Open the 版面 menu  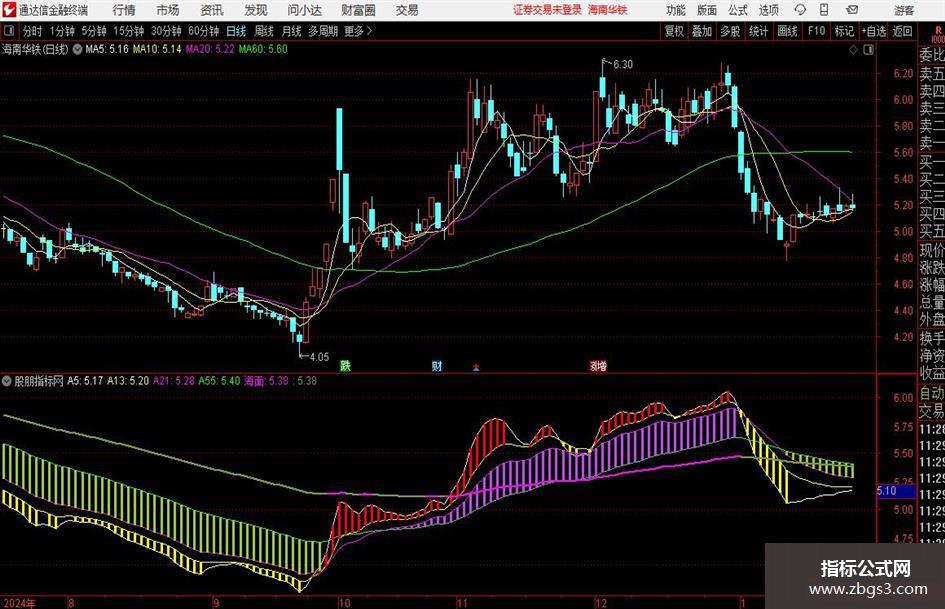(x=707, y=10)
